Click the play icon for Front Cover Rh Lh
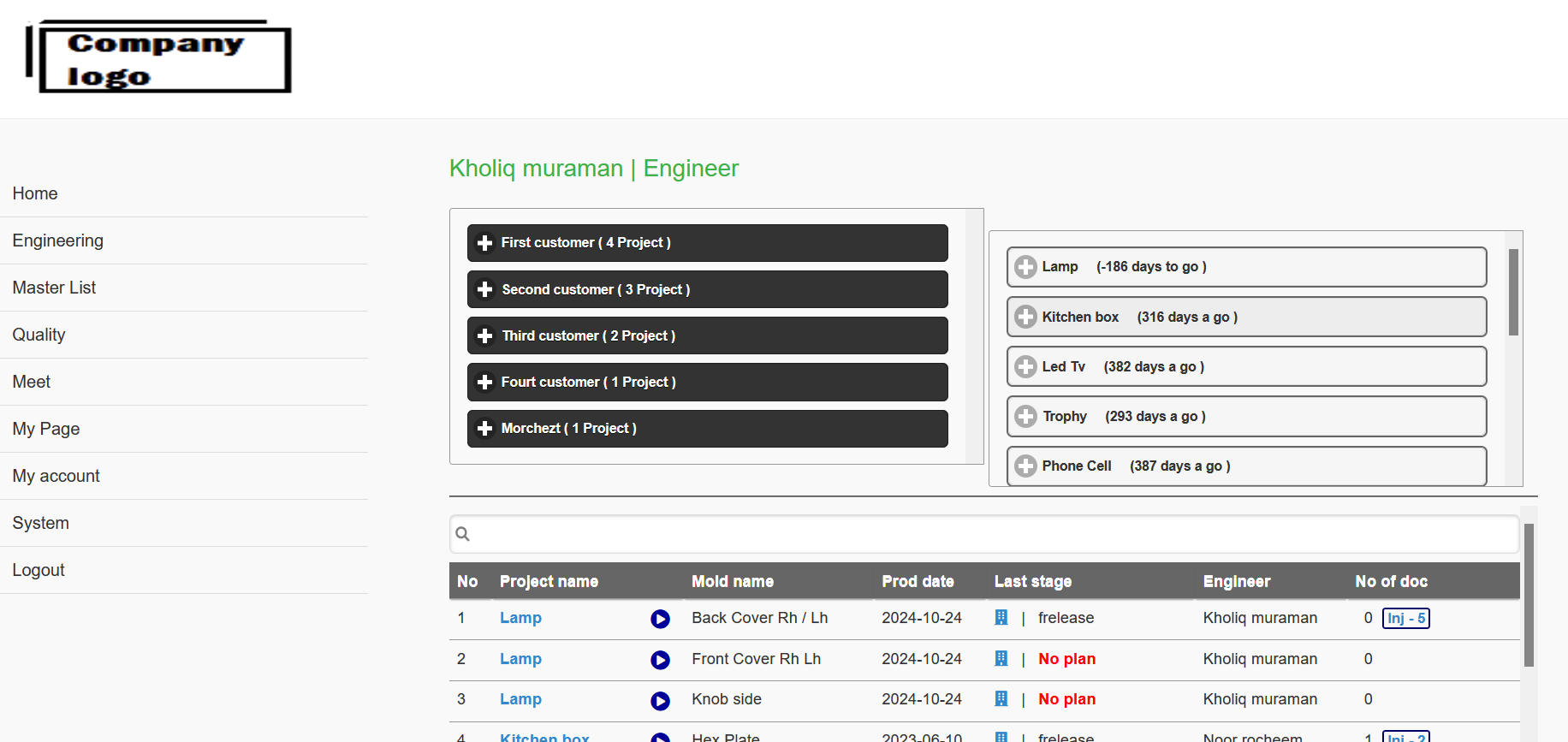 (660, 660)
